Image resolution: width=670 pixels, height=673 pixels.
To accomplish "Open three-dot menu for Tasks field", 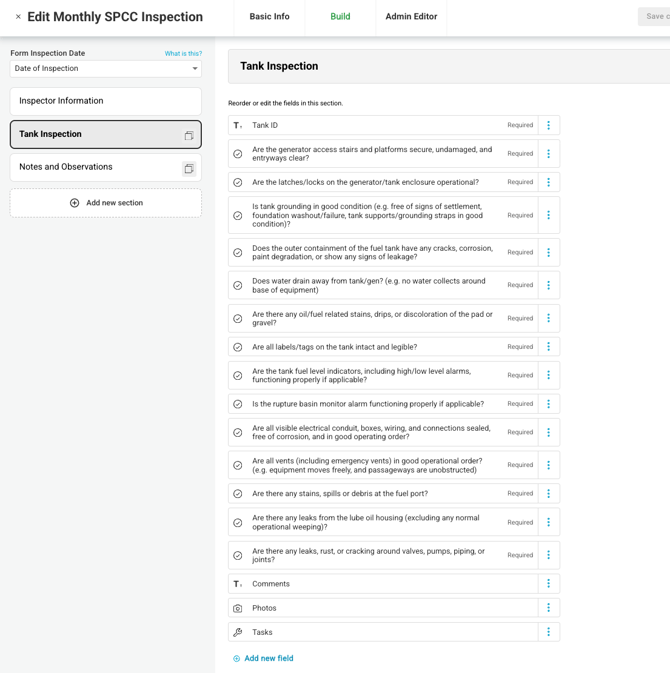I will (x=548, y=632).
